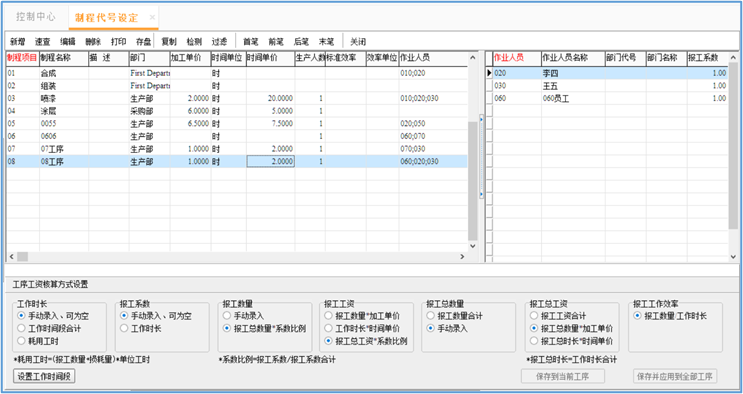Switch to the 控制中心 tab
Viewport: 743px width, 394px height.
point(36,17)
